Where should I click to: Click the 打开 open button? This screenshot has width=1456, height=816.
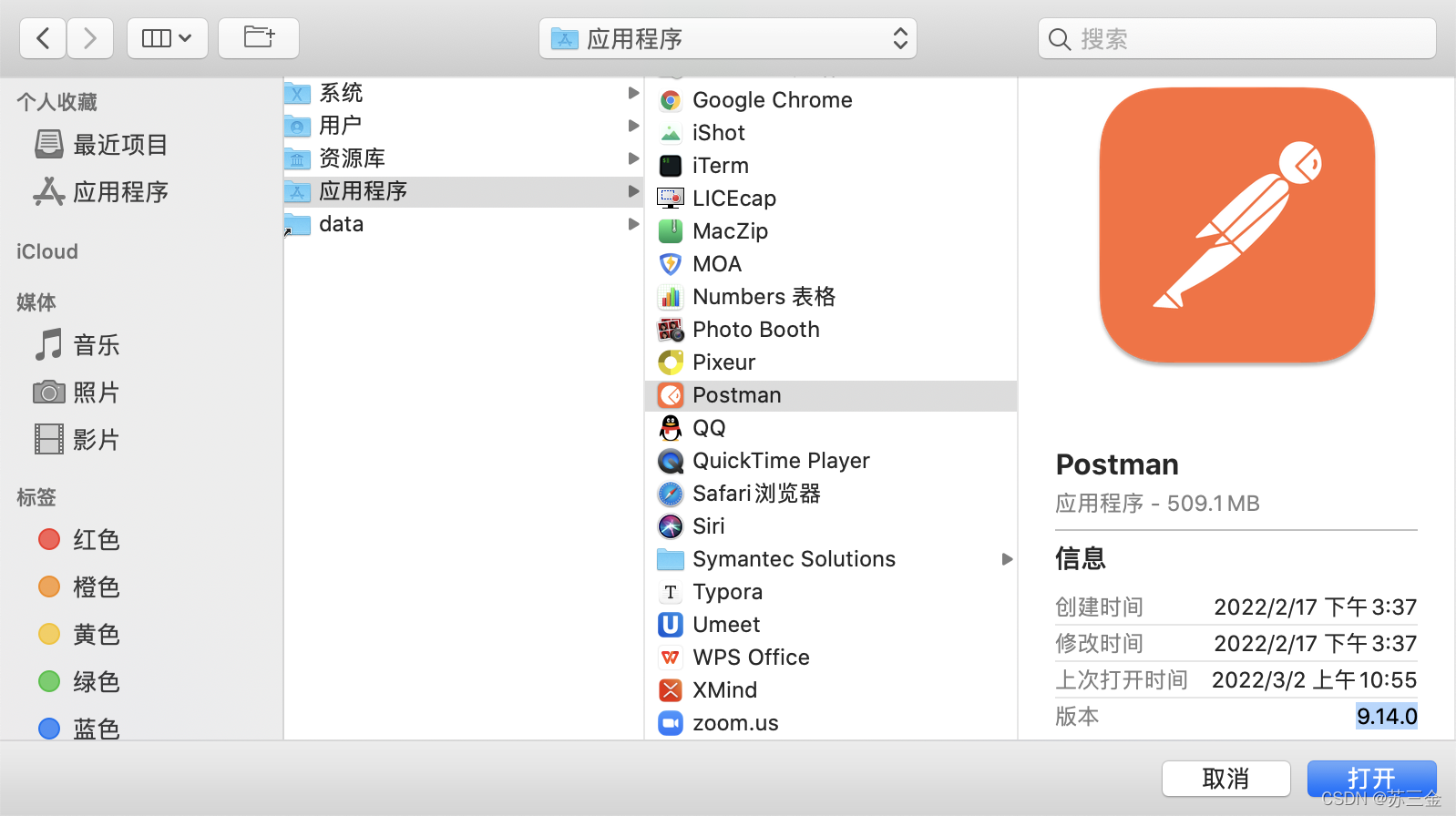pyautogui.click(x=1371, y=779)
